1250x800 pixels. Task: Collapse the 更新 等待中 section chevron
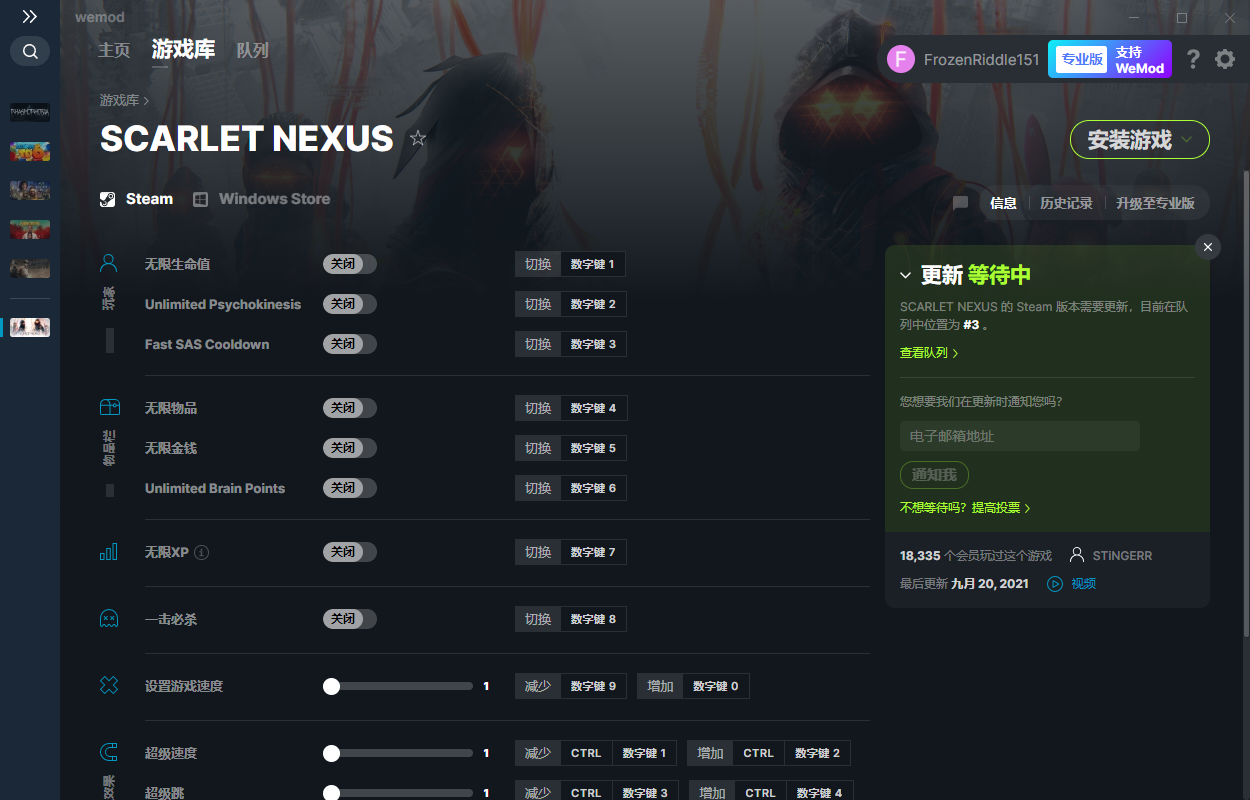click(906, 275)
